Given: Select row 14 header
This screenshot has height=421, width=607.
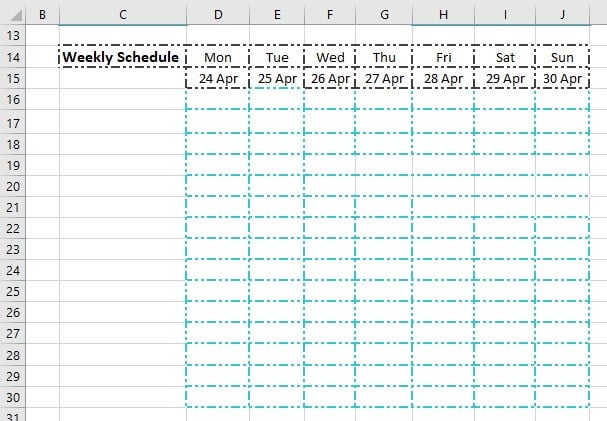Looking at the screenshot, I should click(13, 57).
